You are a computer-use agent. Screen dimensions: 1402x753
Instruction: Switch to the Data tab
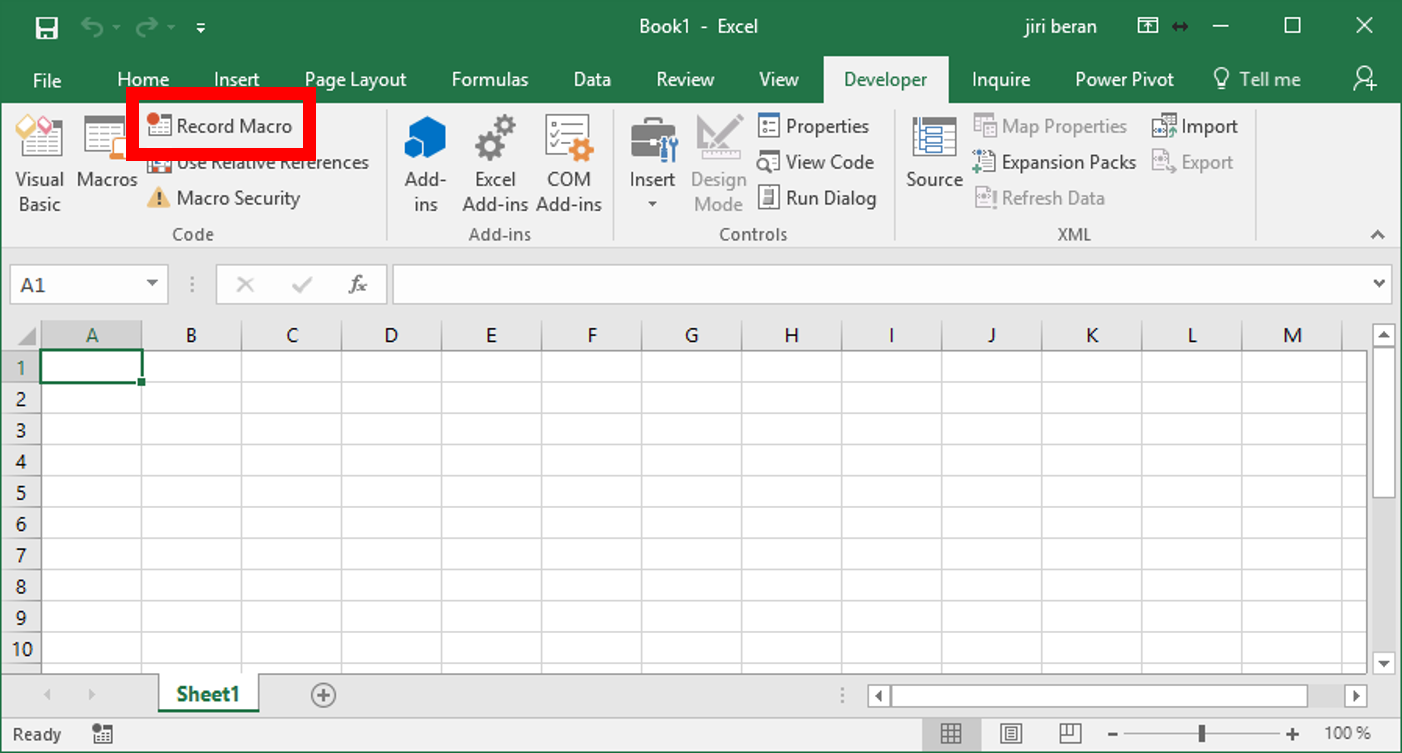(592, 80)
